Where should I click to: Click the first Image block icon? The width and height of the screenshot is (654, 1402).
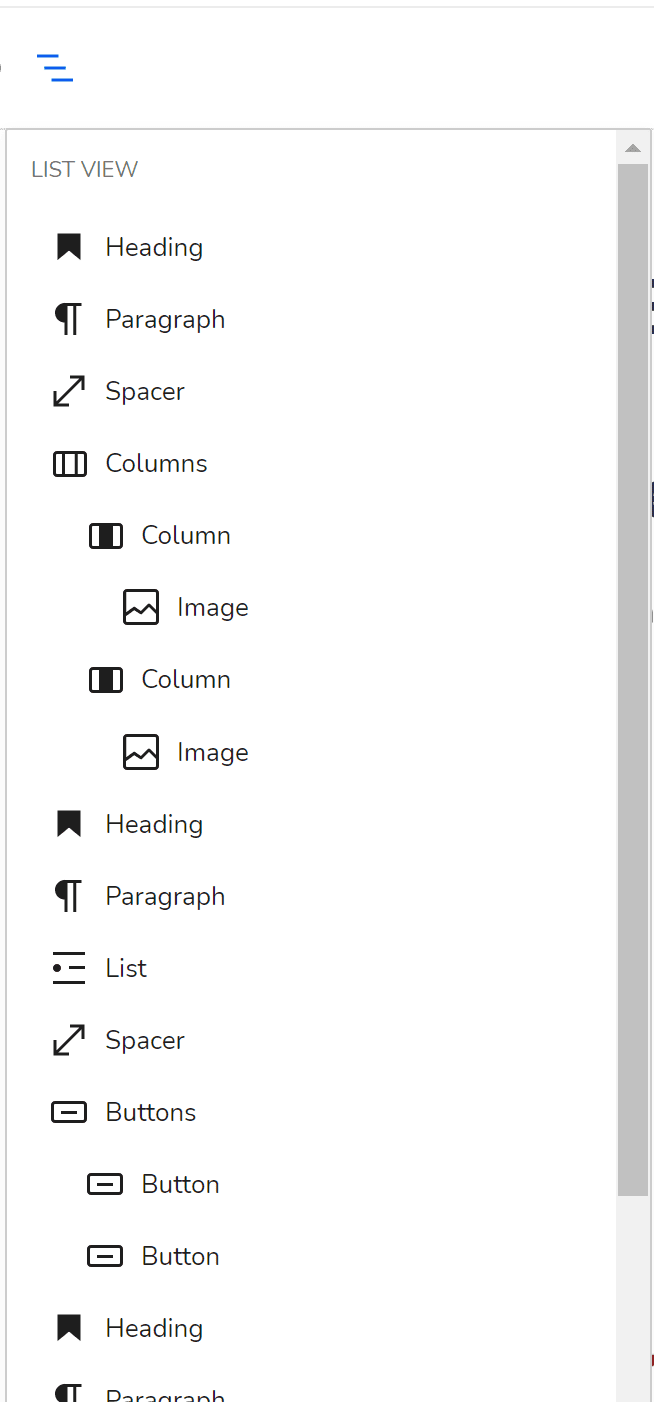tap(141, 607)
